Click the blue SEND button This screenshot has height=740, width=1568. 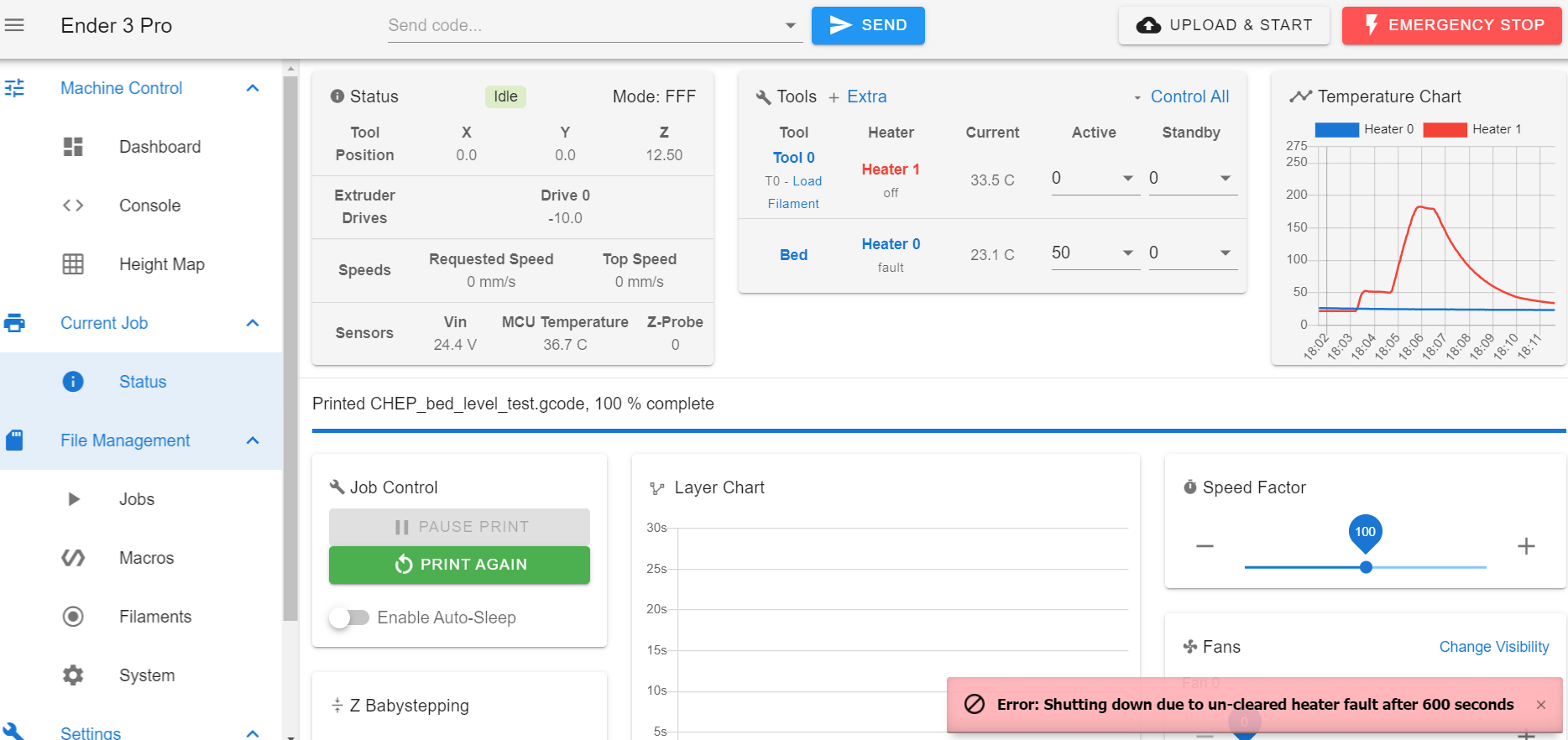pyautogui.click(x=868, y=25)
